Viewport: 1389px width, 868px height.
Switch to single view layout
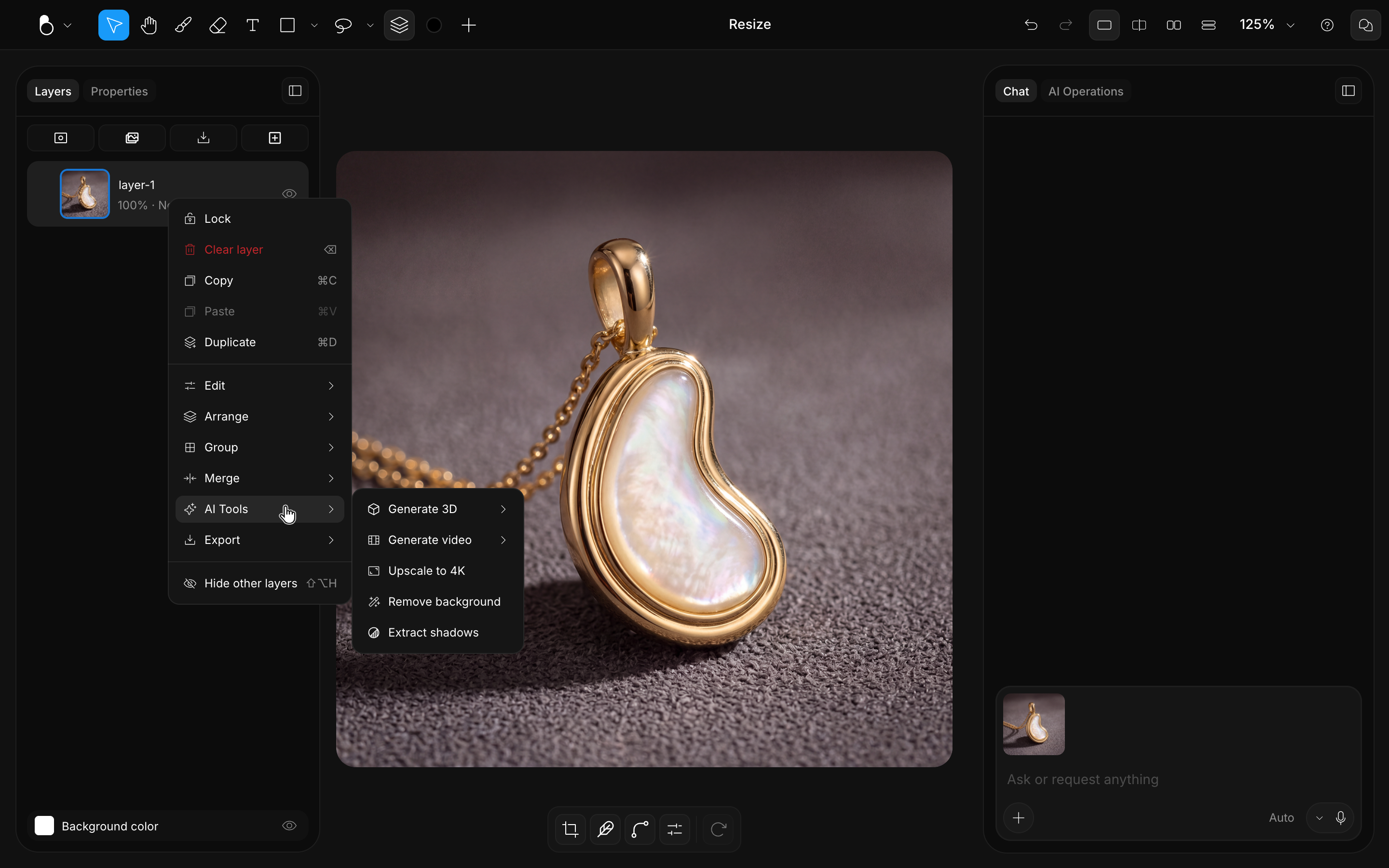point(1104,25)
